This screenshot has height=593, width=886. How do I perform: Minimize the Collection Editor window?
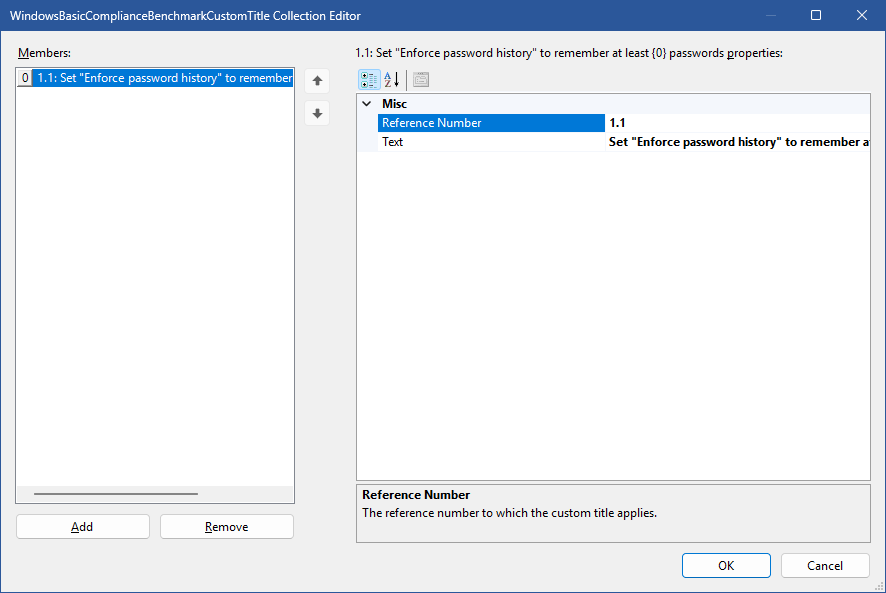tap(770, 15)
